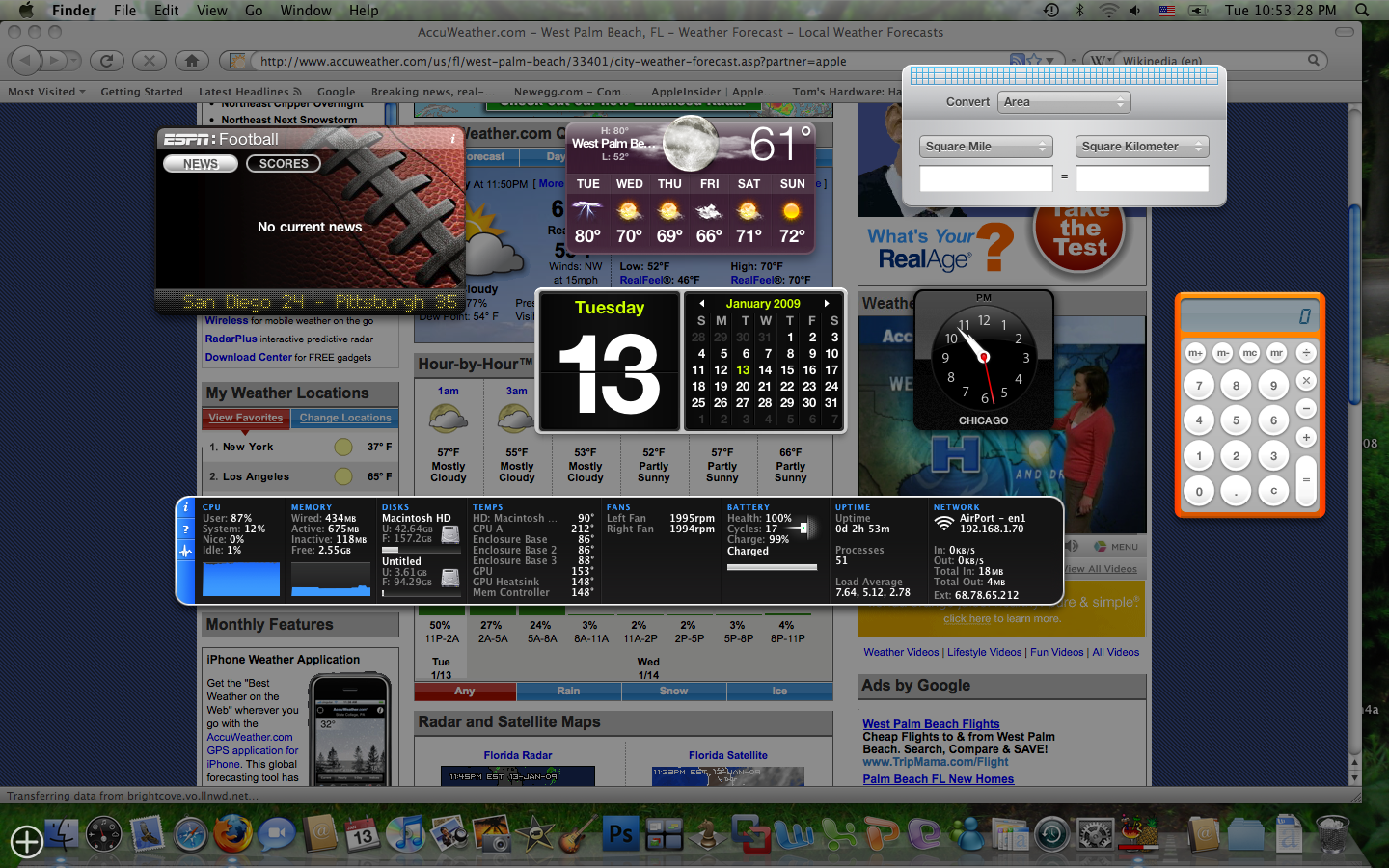Click the Spotlight magnifier in menu bar

pos(1362,10)
